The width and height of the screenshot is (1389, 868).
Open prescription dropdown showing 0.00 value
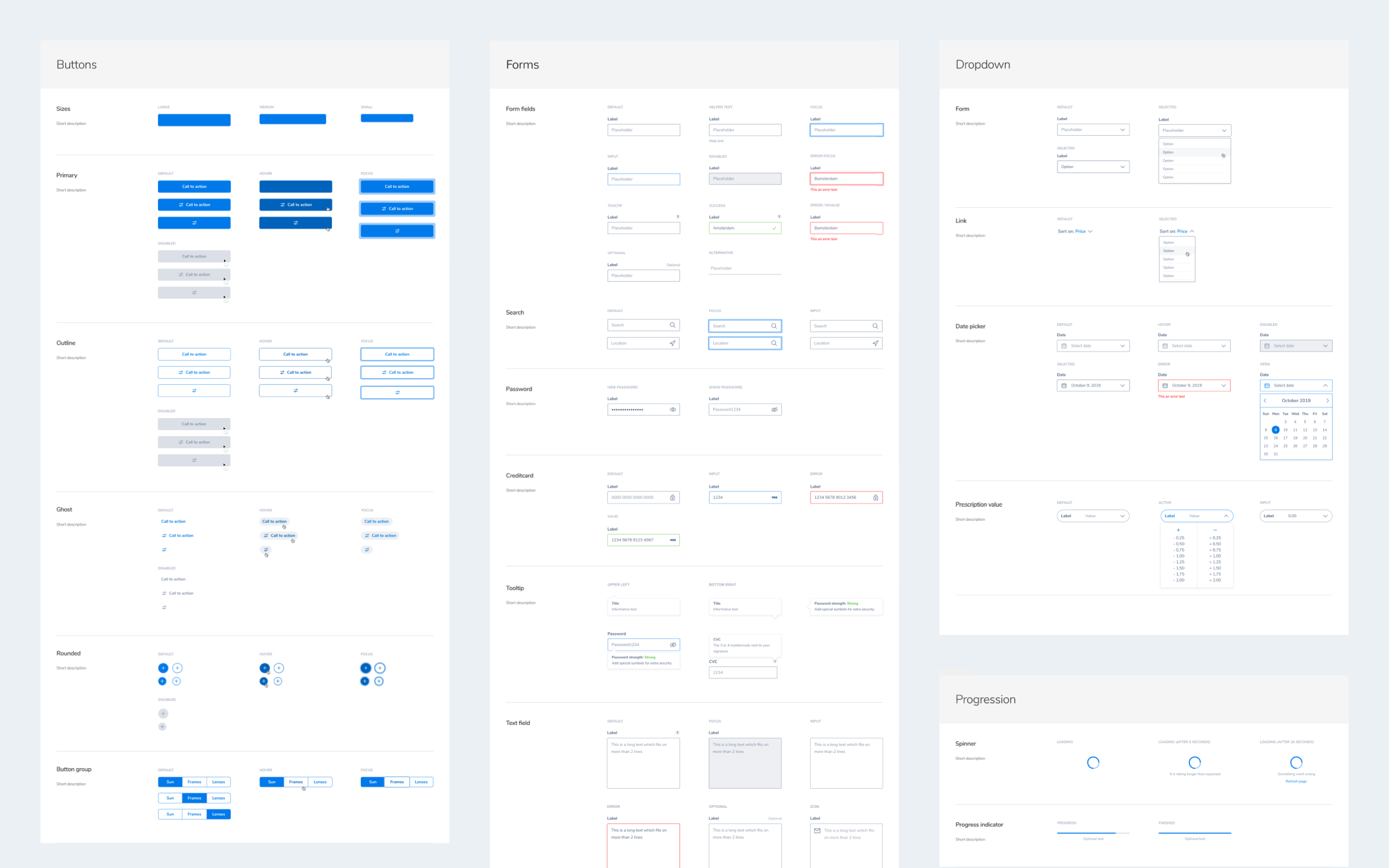tap(1296, 515)
